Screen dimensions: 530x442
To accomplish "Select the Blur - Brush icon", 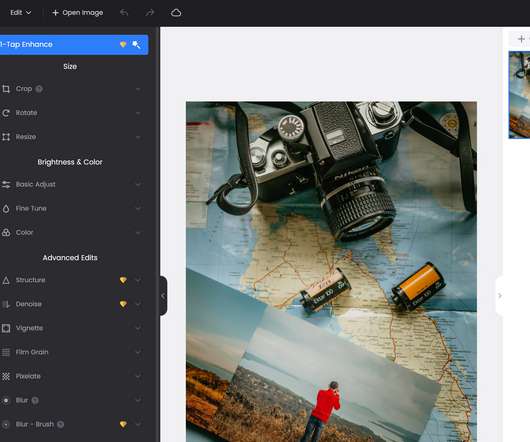I will tap(6, 424).
